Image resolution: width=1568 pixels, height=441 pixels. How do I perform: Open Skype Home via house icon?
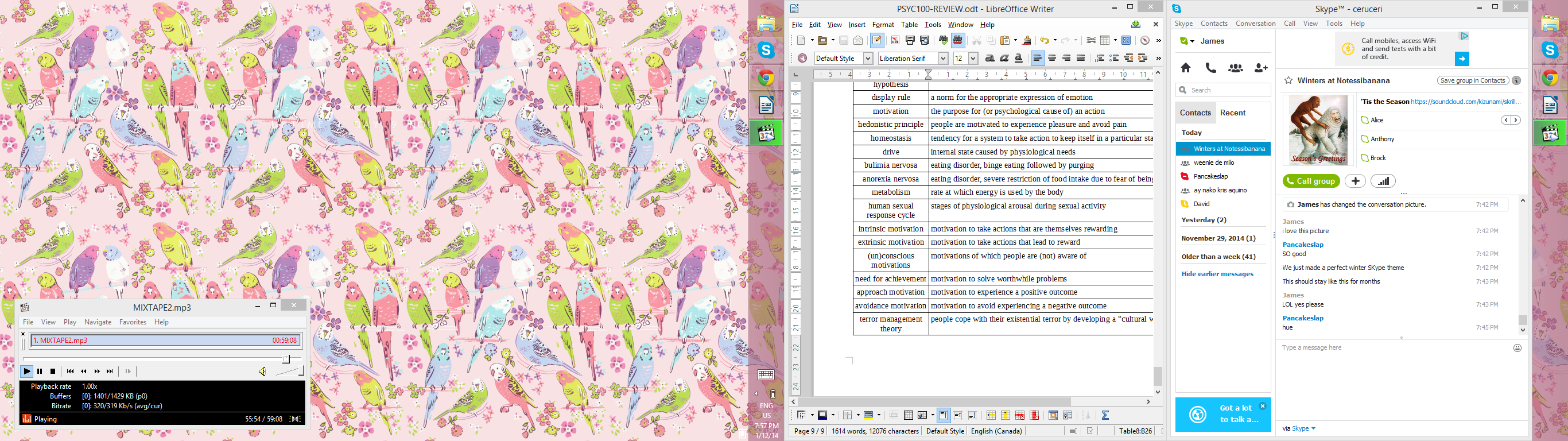click(1186, 68)
